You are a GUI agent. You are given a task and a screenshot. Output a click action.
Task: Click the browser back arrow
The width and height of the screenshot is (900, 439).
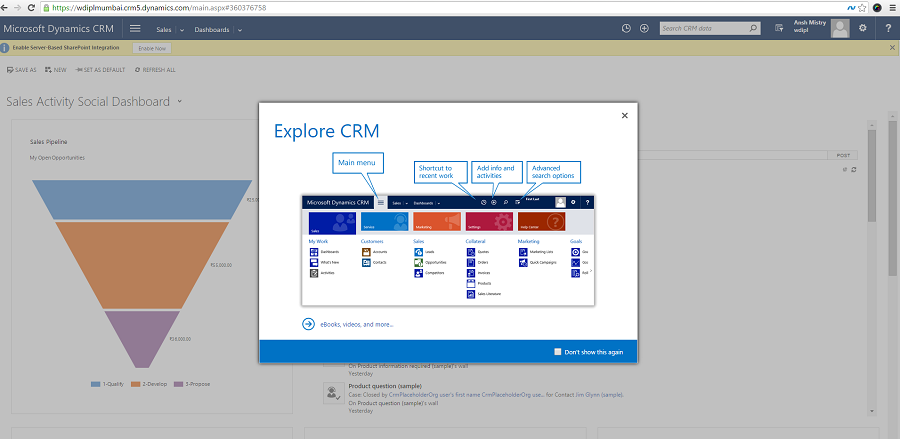5,8
